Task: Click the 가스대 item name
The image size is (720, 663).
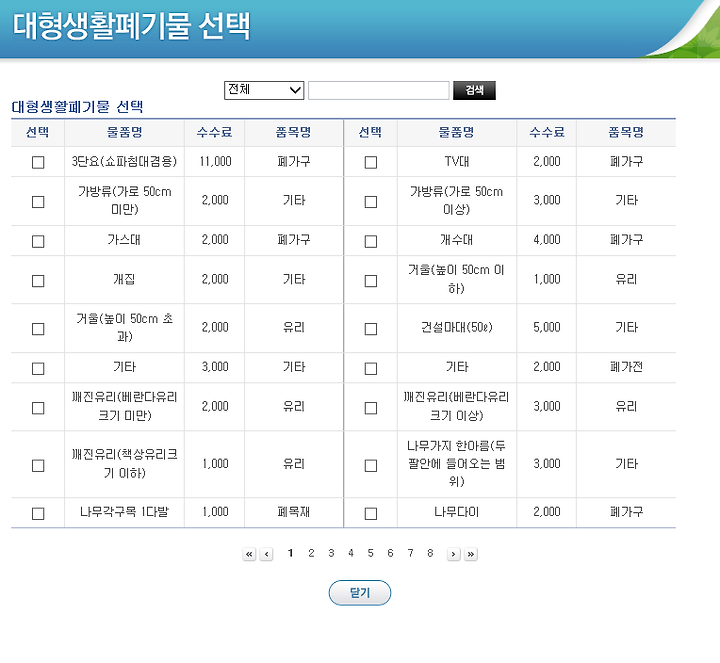Action: coord(124,240)
